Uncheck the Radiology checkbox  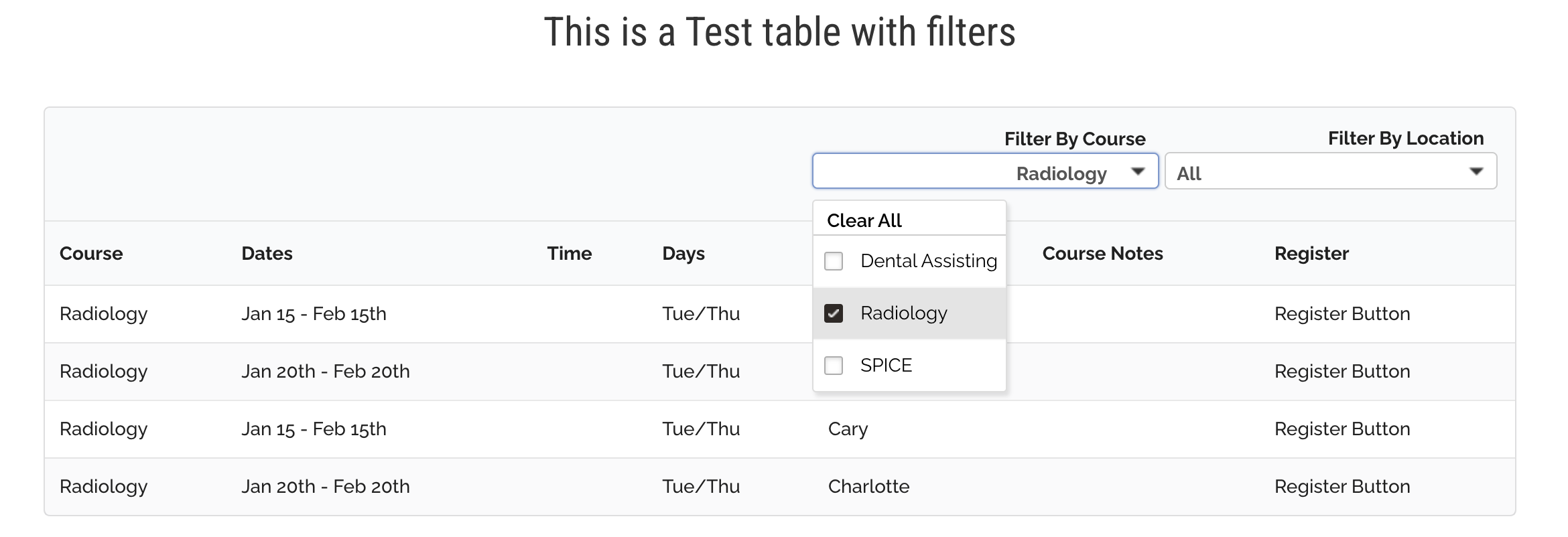point(834,313)
